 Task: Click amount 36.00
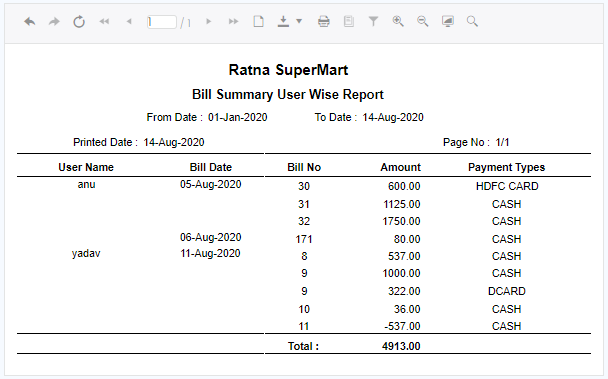tap(407, 310)
